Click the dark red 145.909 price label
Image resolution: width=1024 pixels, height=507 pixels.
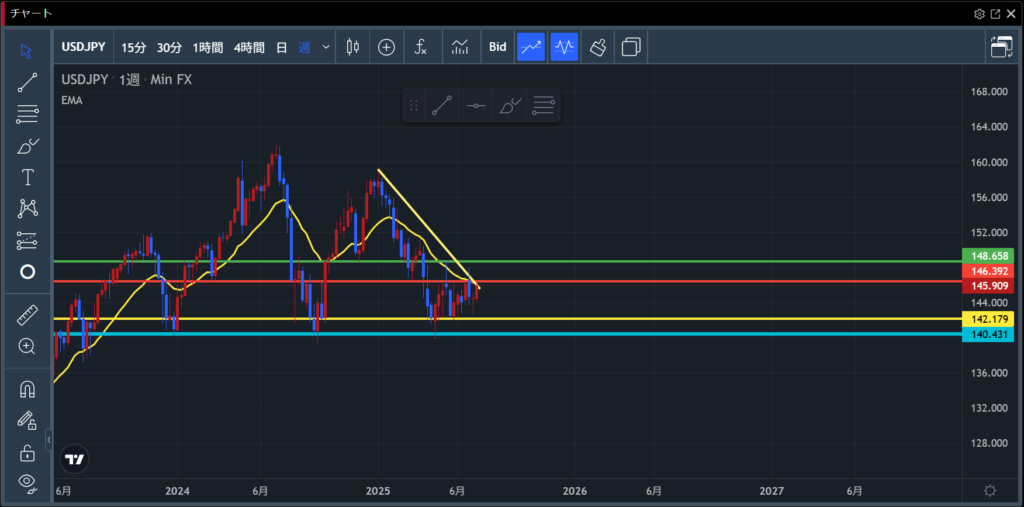[989, 286]
